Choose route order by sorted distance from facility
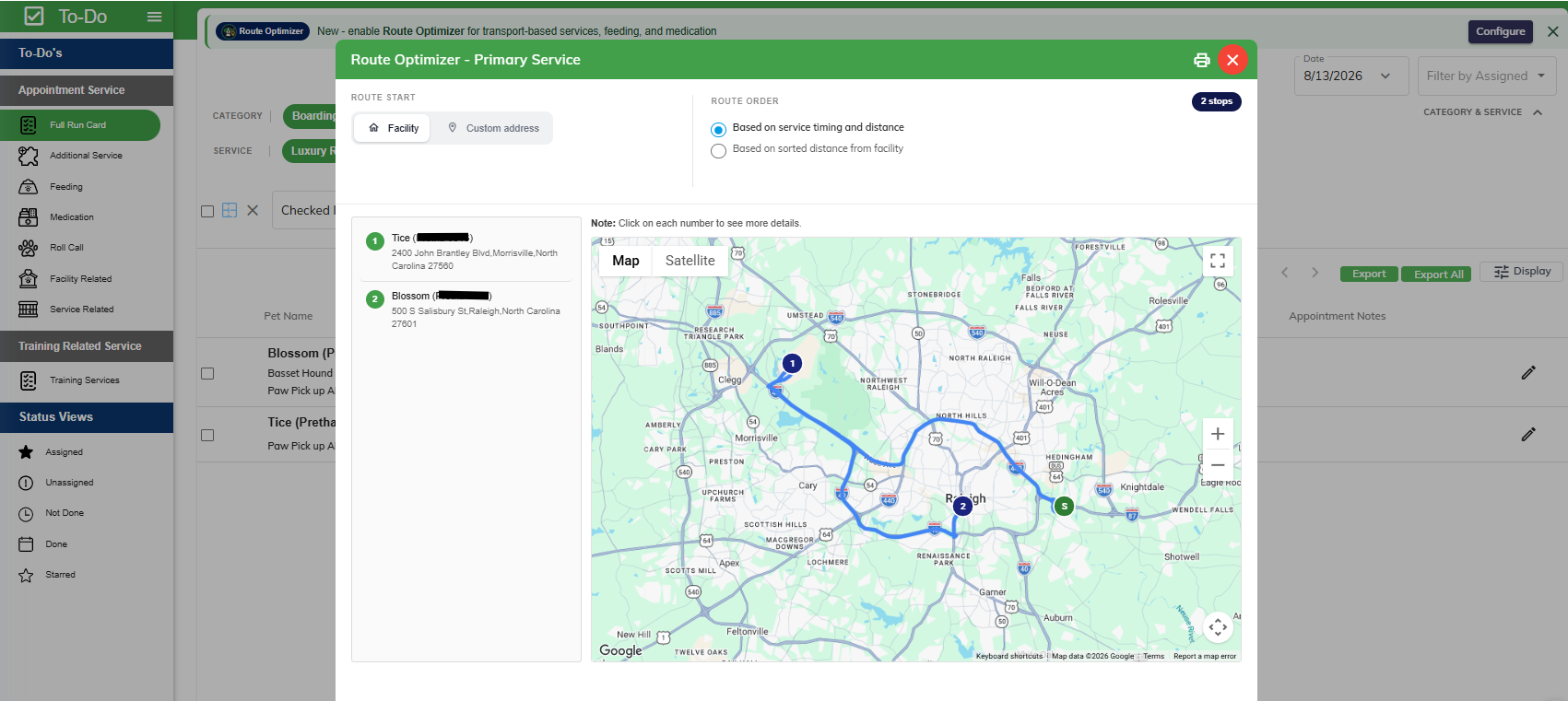Viewport: 1568px width, 701px height. (x=719, y=151)
